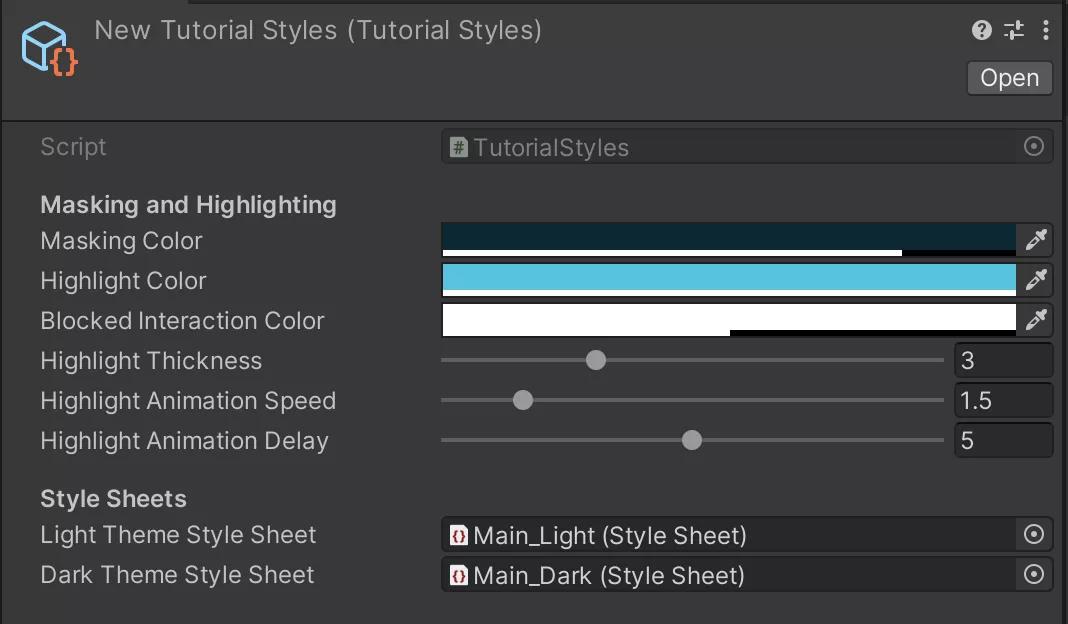Click the Highlight Thickness slider handle
The width and height of the screenshot is (1068, 624).
(x=596, y=360)
